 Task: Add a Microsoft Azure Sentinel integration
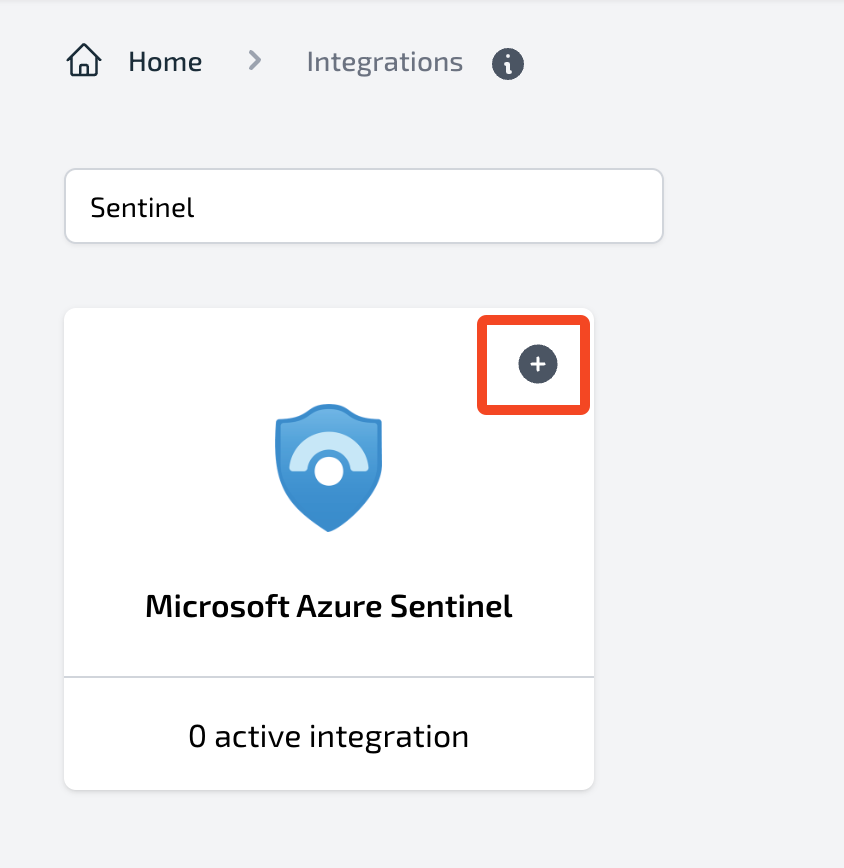pos(537,365)
